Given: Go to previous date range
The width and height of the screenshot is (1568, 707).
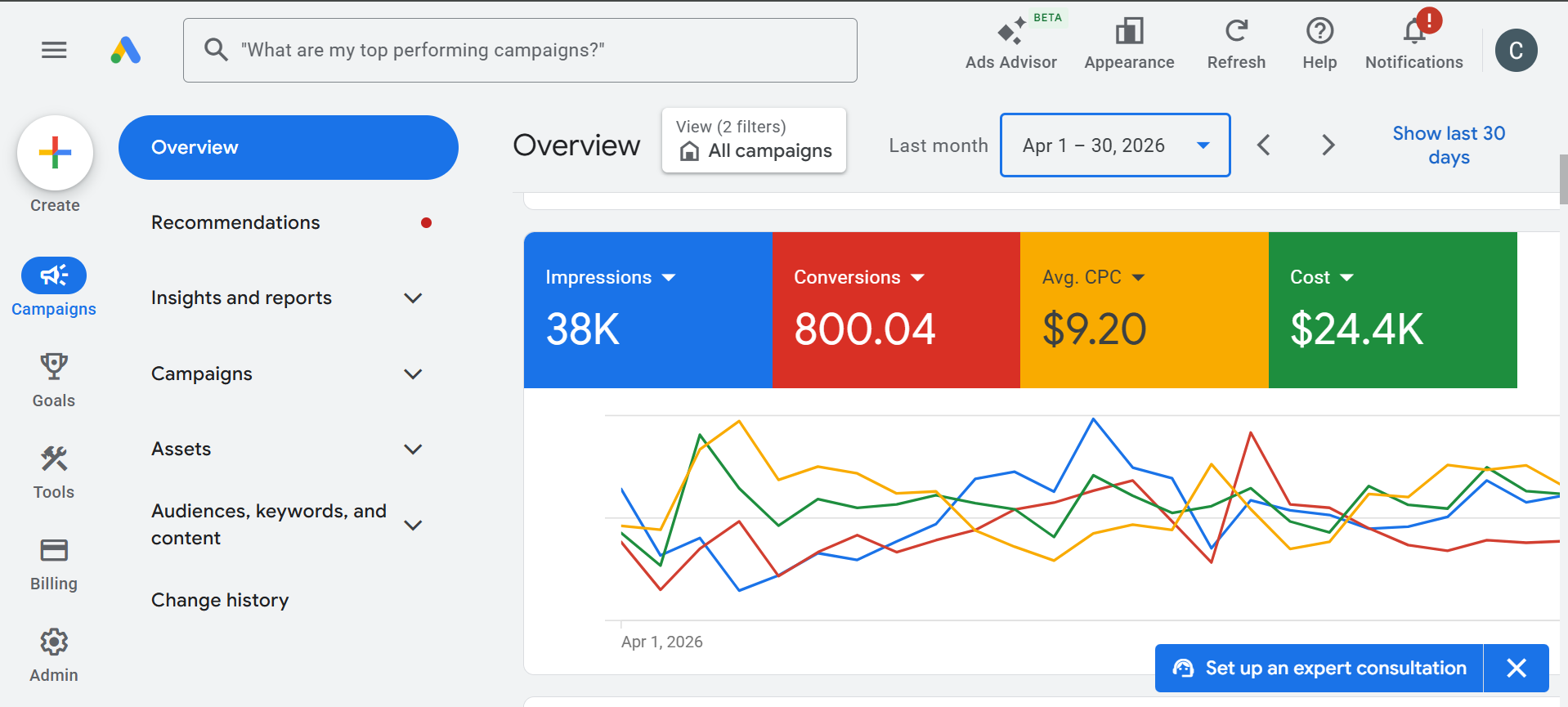Looking at the screenshot, I should click(x=1264, y=145).
